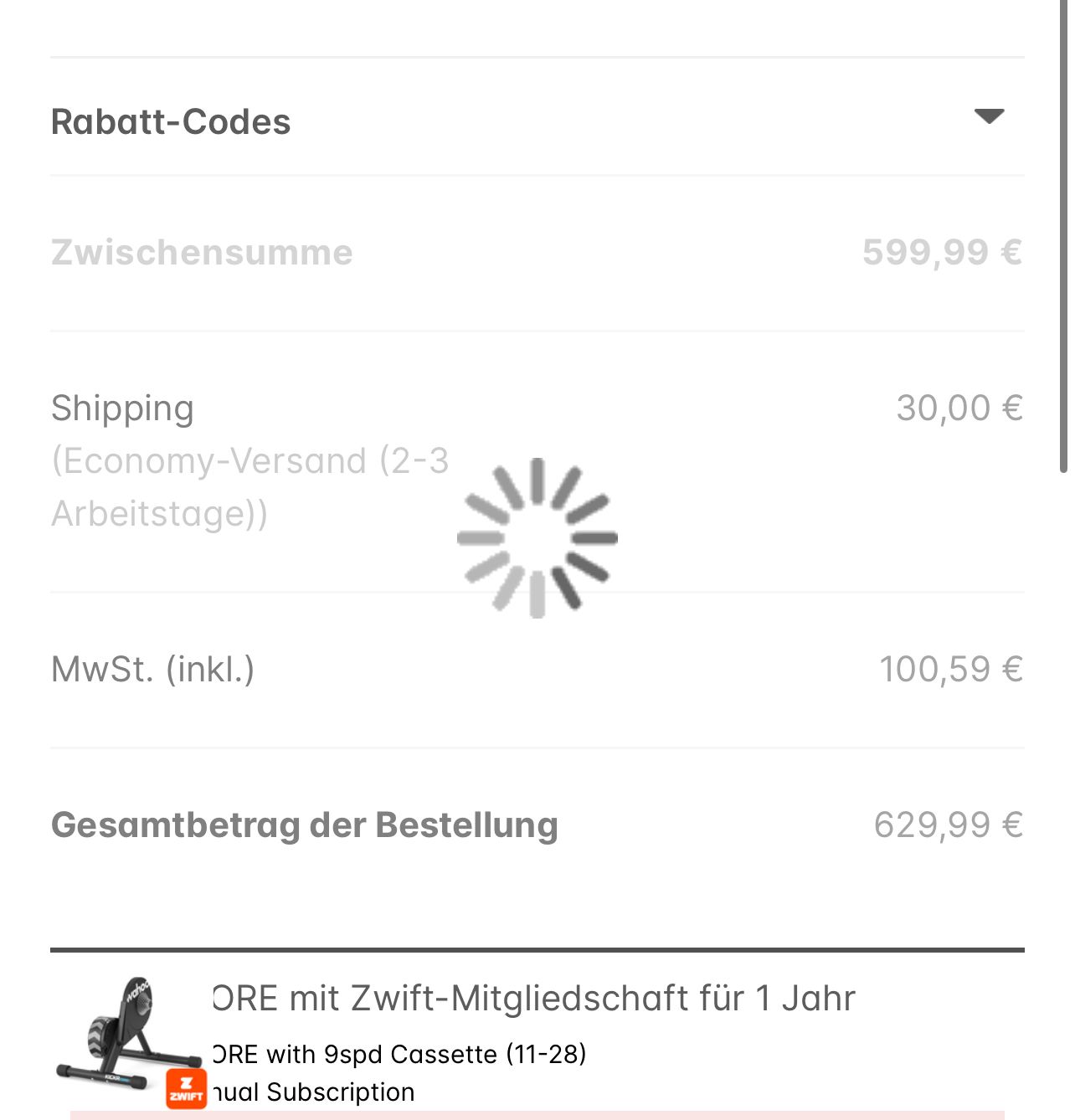Click the 629,99 € order total
The height and width of the screenshot is (1120, 1075).
[x=949, y=825]
